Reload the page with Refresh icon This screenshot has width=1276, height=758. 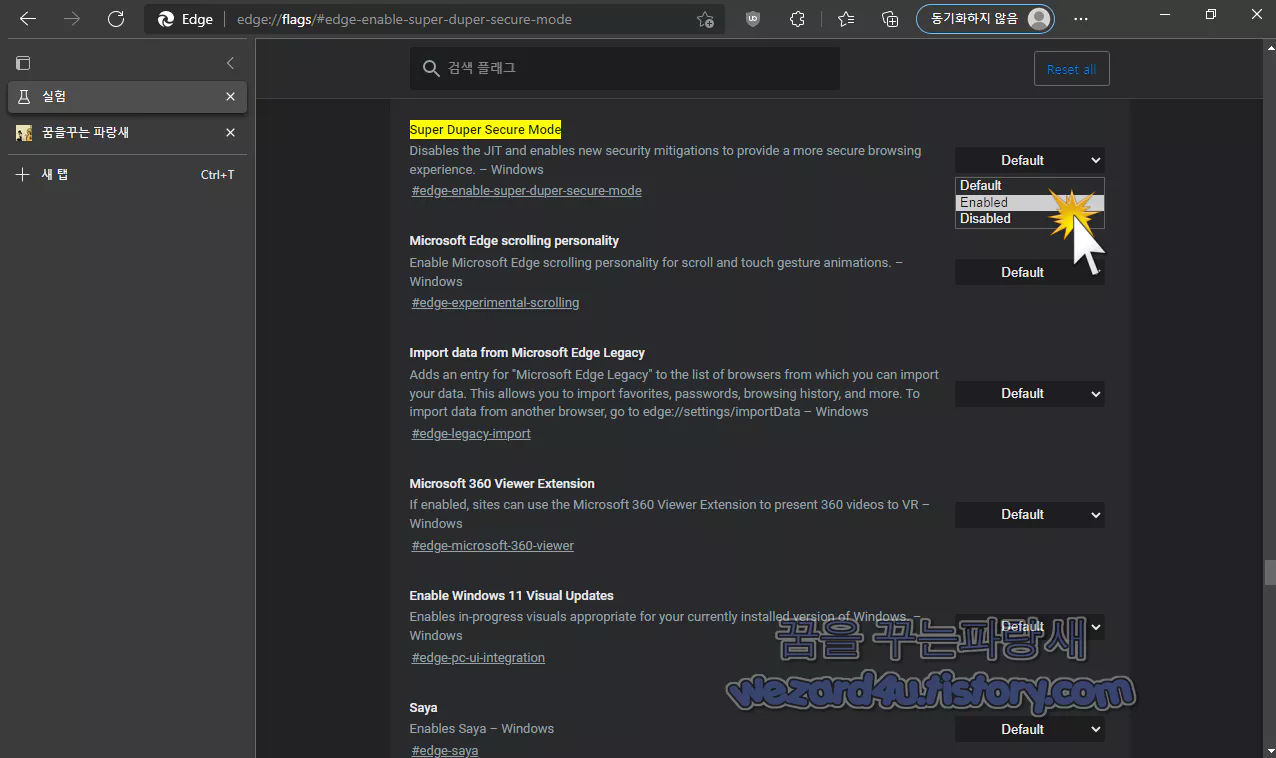[x=116, y=19]
